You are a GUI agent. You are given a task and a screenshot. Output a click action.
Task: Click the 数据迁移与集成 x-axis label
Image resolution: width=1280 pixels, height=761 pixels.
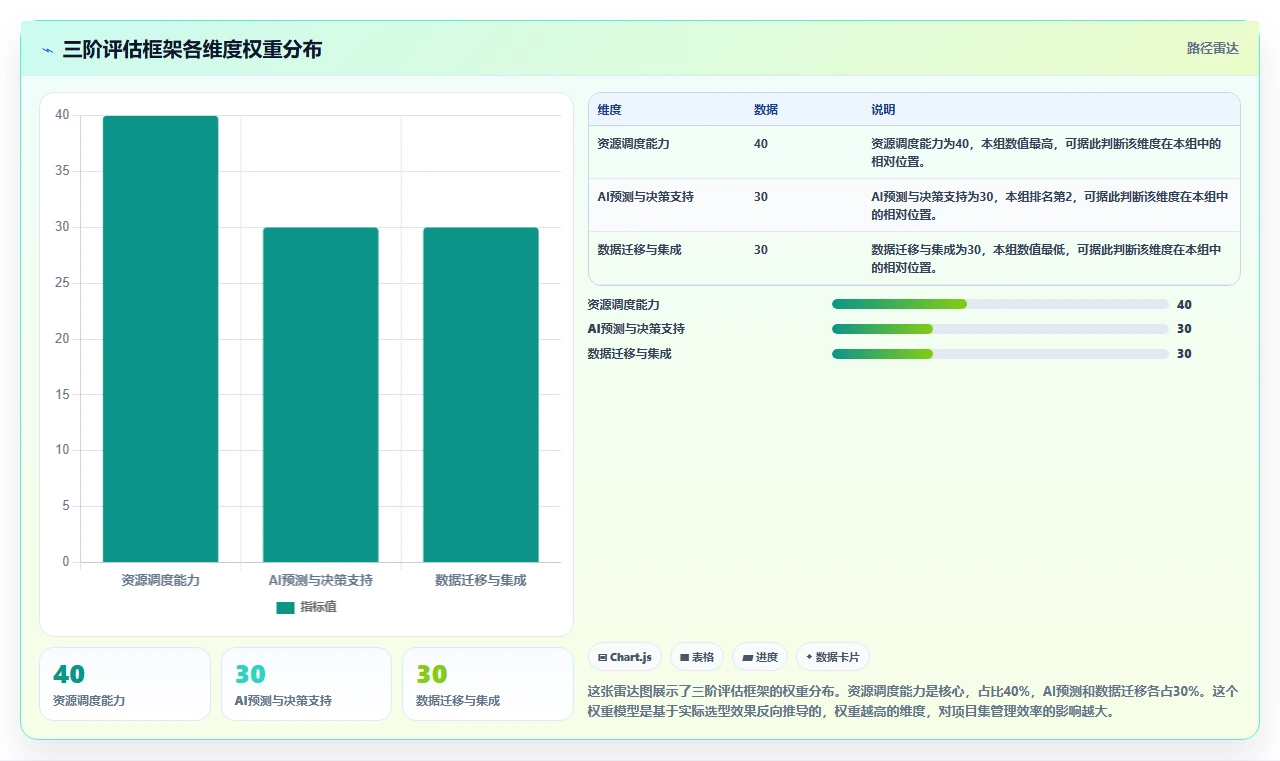481,580
